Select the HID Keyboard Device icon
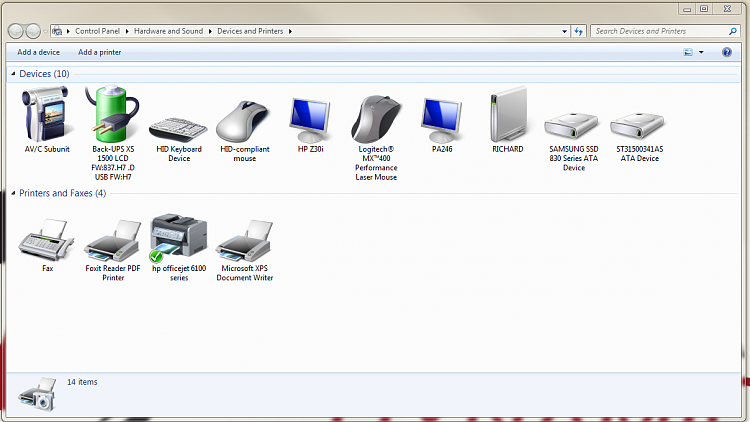The height and width of the screenshot is (422, 750). click(178, 128)
